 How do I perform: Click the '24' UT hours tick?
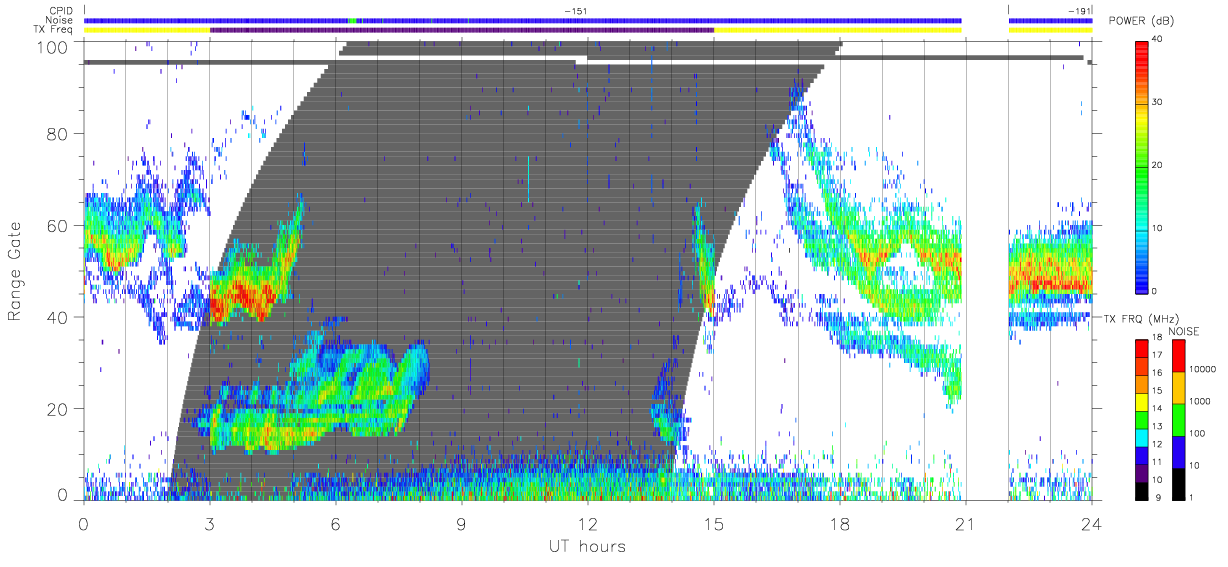pos(1092,523)
